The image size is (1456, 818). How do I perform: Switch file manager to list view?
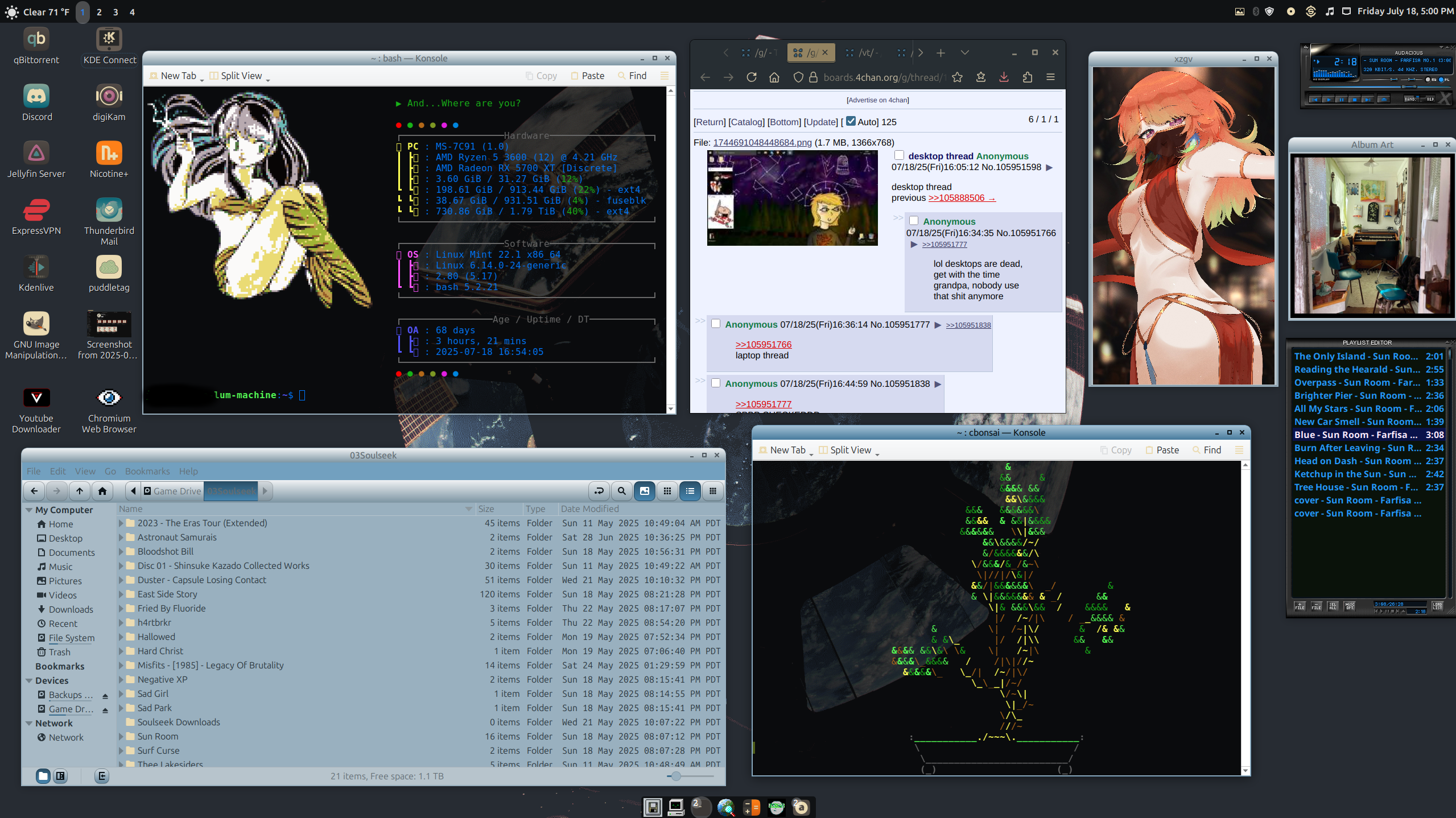pyautogui.click(x=690, y=491)
